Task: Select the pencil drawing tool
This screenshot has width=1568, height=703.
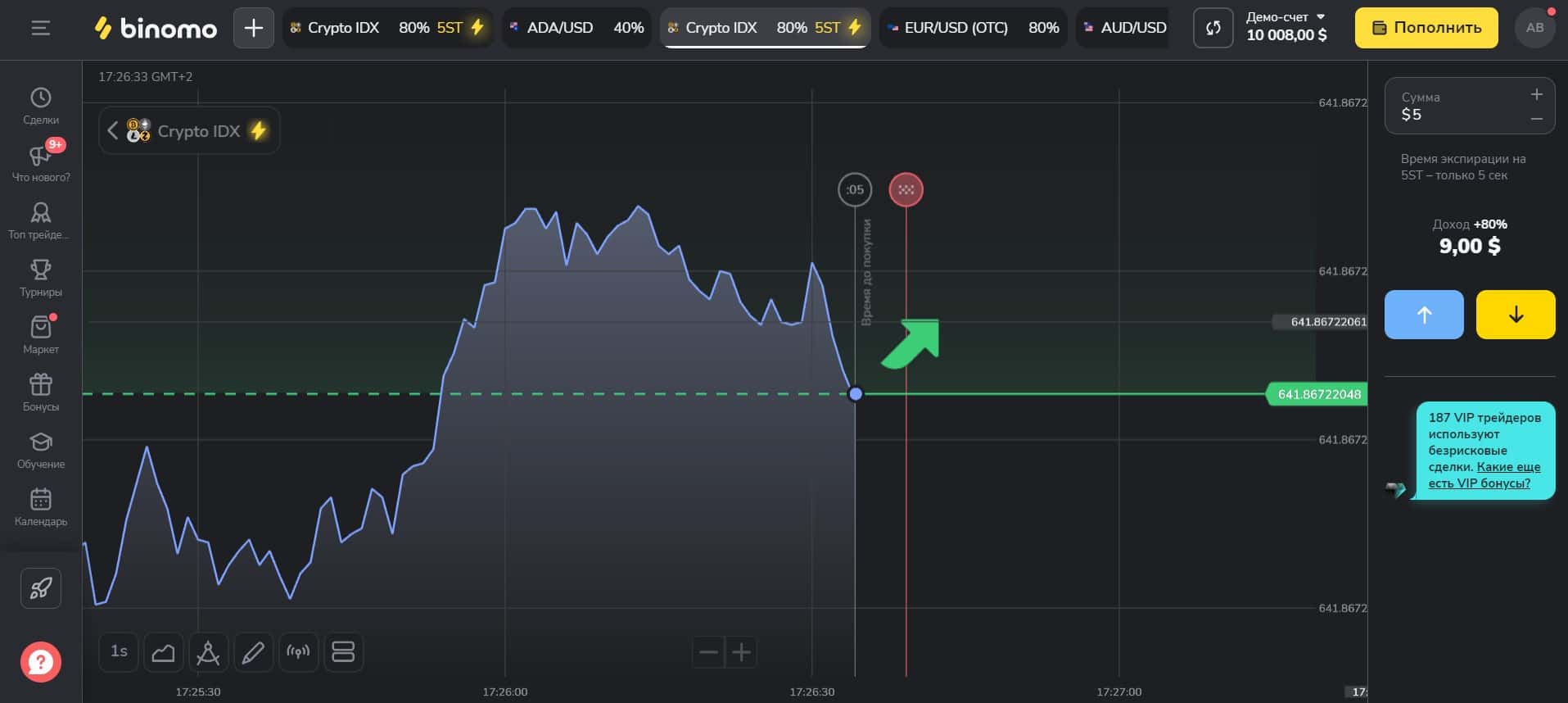Action: point(254,652)
